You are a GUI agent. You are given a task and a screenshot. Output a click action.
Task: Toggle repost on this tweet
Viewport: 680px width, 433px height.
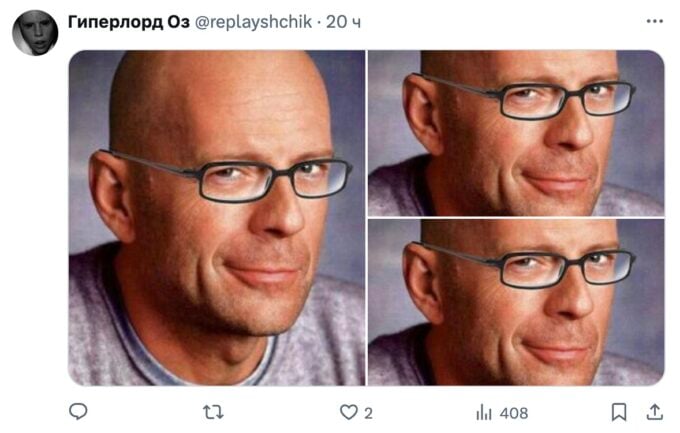tap(213, 412)
